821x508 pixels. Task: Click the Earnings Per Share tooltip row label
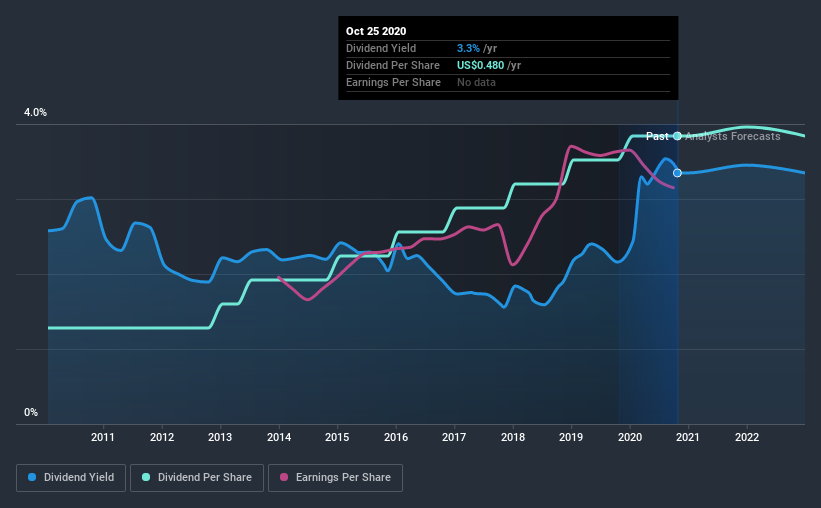click(x=393, y=82)
